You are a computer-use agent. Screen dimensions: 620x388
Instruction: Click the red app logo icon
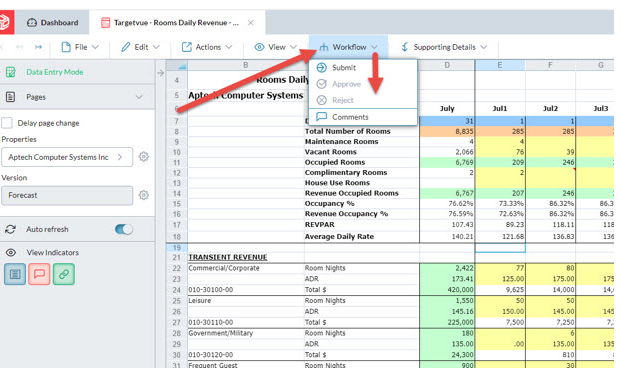[x=6, y=22]
